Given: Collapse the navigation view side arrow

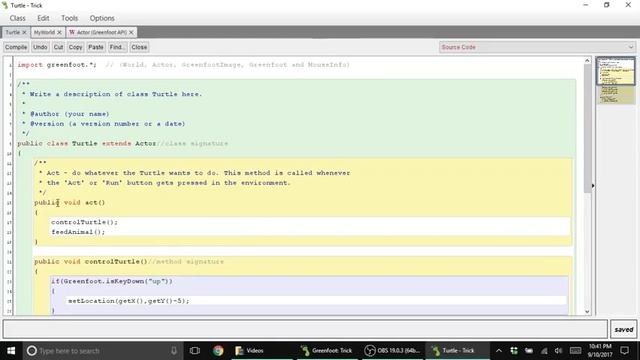Looking at the screenshot, I should (593, 186).
